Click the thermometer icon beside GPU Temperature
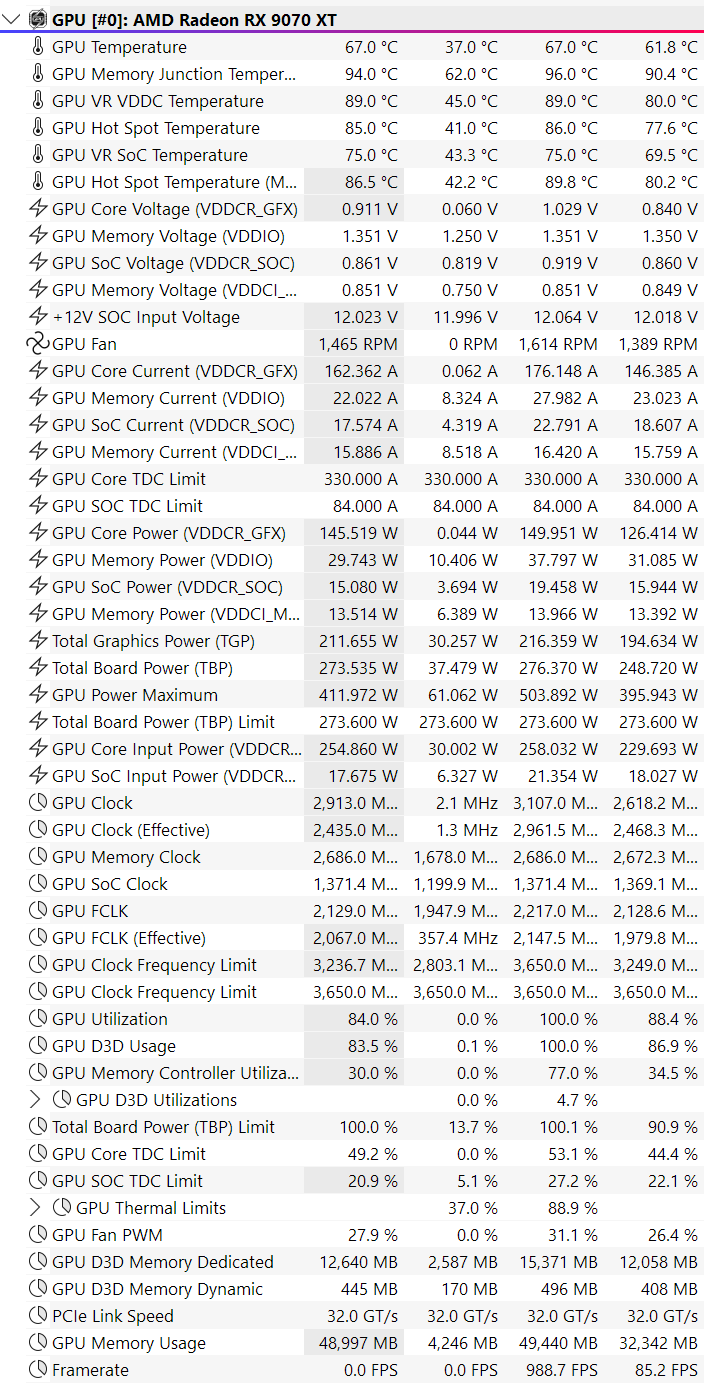This screenshot has width=718, height=1399. 38,47
